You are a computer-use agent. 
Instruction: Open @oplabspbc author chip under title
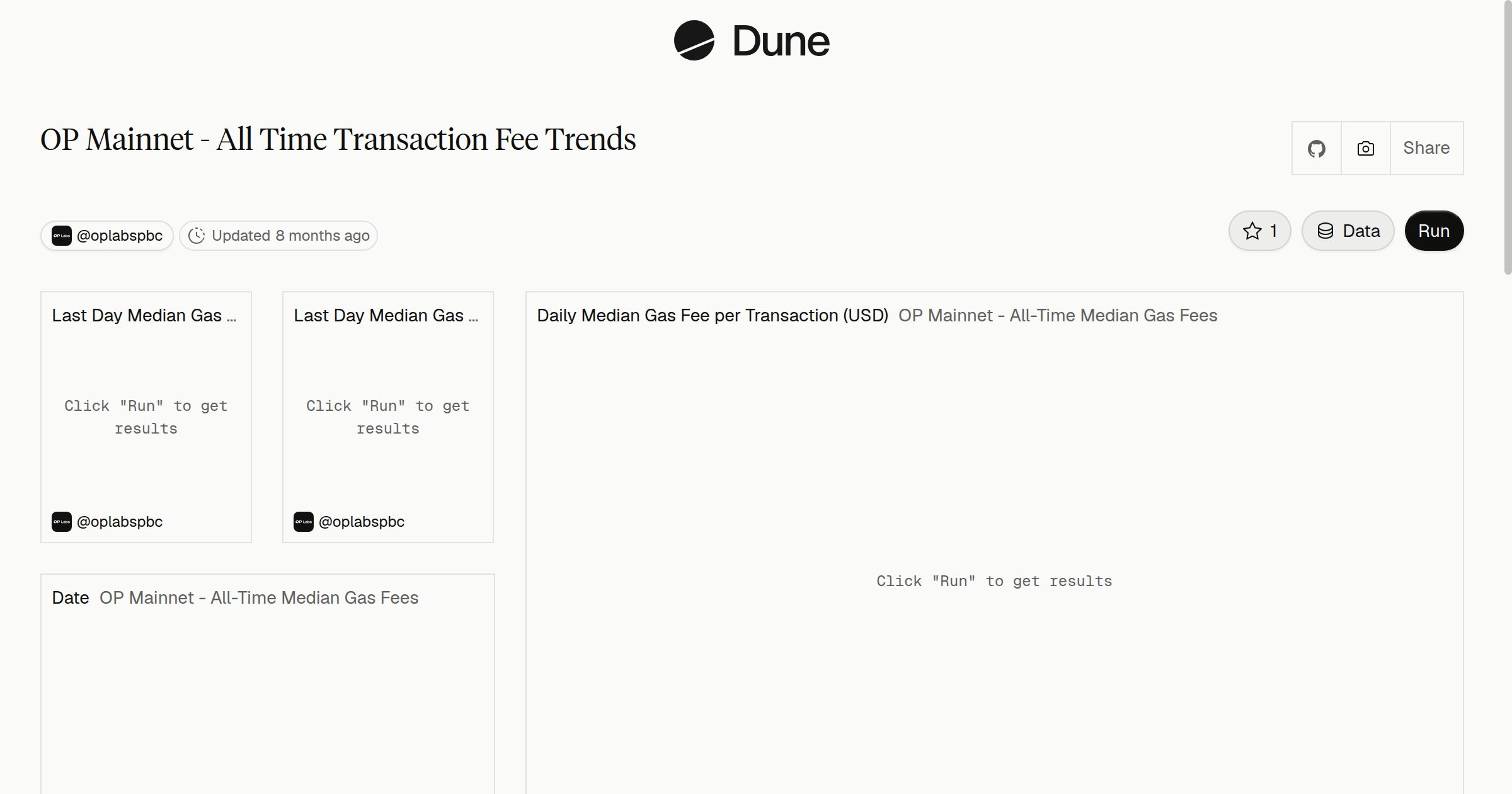107,236
